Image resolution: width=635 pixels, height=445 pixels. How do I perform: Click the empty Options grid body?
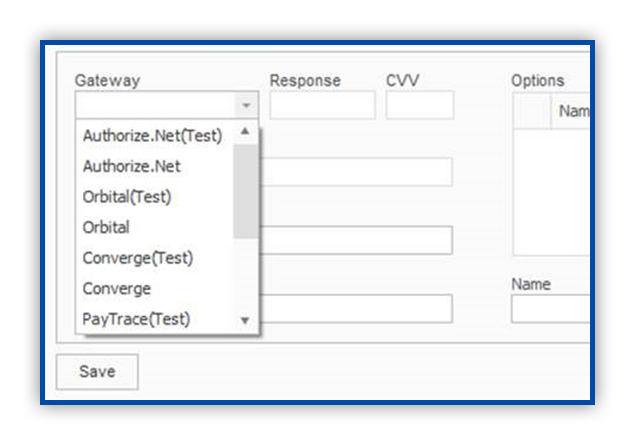point(552,192)
